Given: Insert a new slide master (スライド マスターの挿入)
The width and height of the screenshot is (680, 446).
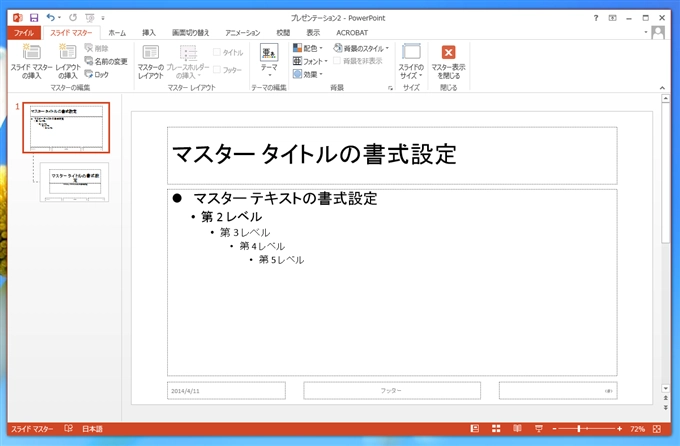Looking at the screenshot, I should tap(31, 61).
